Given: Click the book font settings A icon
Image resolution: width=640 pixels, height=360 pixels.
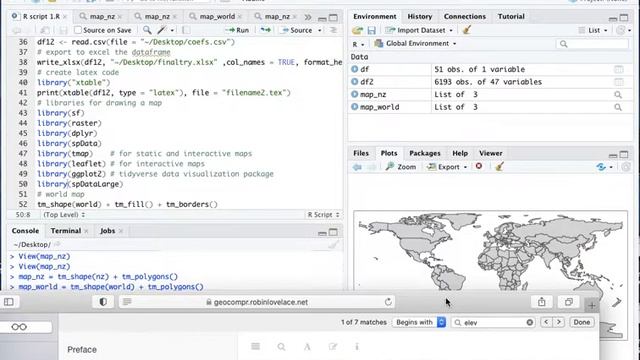Looking at the screenshot, I should 307,347.
